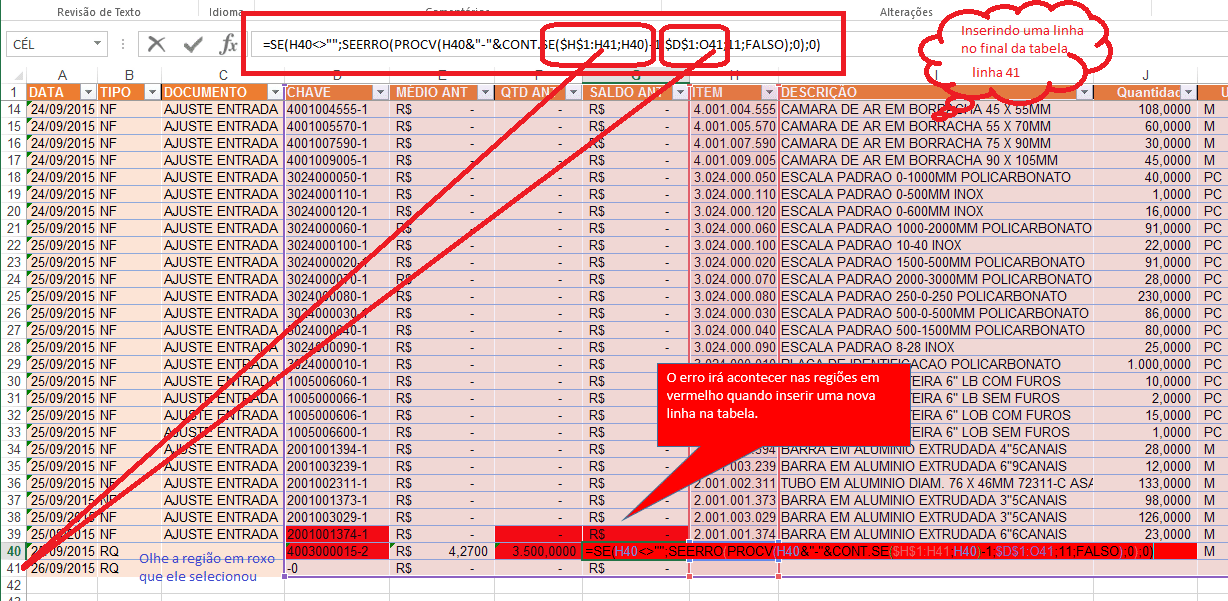
Task: Click inside the Name Box showing CÉL
Action: (50, 44)
